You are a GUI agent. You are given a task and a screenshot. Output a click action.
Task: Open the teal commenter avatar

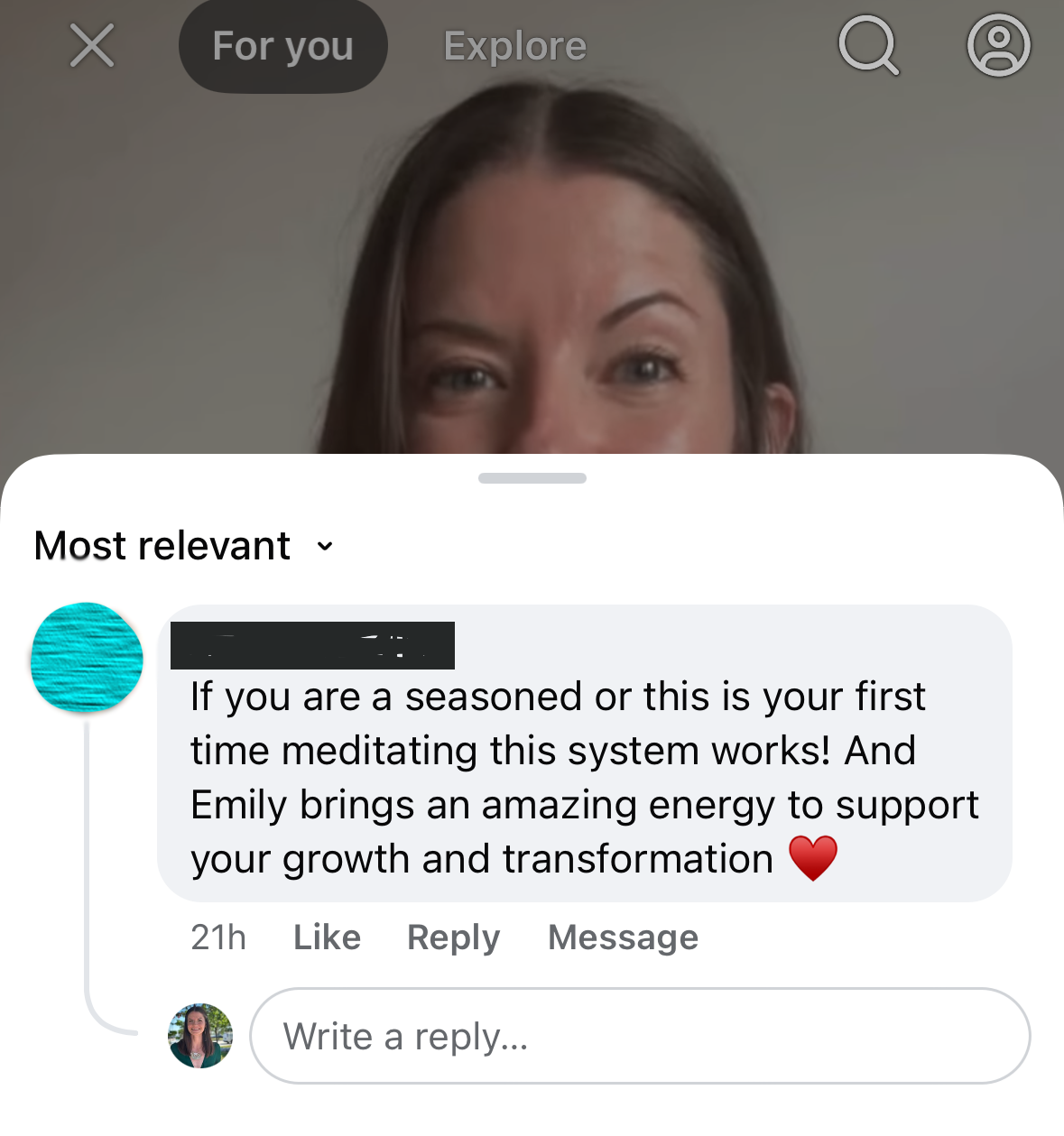[x=87, y=658]
